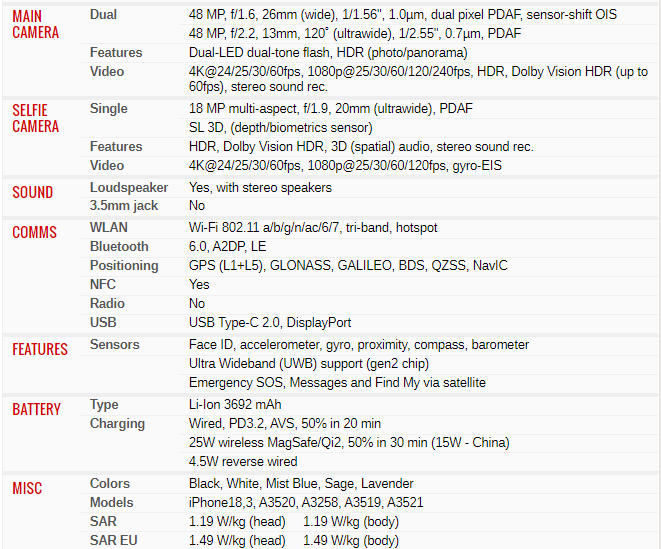This screenshot has width=661, height=549.
Task: Open the SELFIE CAMERA section heading
Action: click(35, 118)
